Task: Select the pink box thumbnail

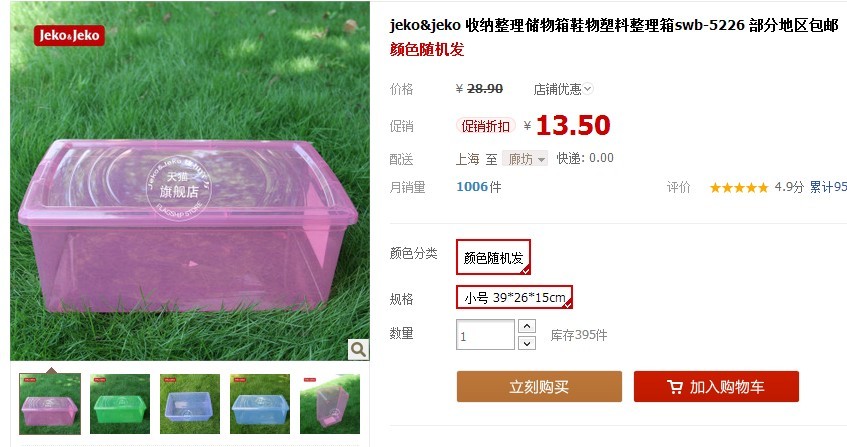Action: 50,404
